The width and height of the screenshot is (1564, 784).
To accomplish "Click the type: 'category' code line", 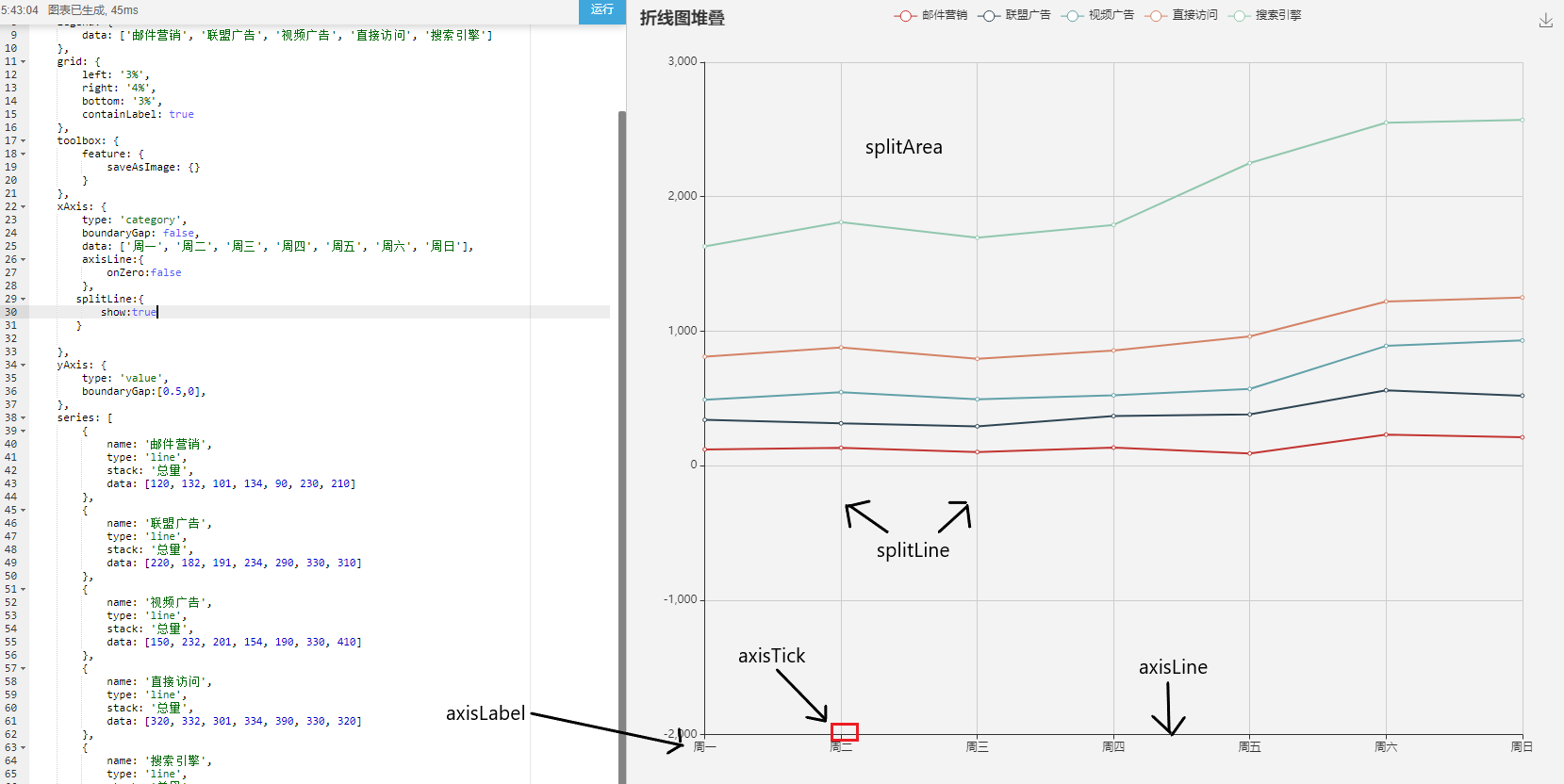I will click(x=135, y=220).
